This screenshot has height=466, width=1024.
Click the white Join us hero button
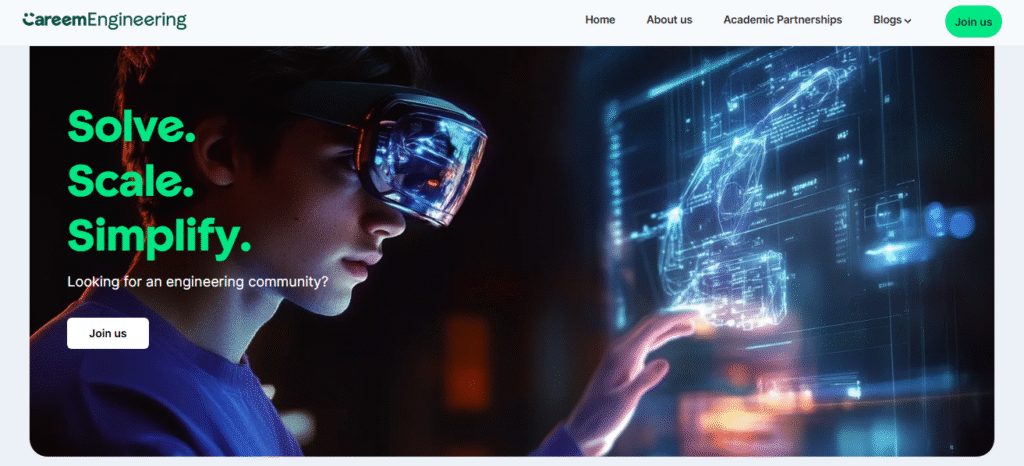[108, 333]
